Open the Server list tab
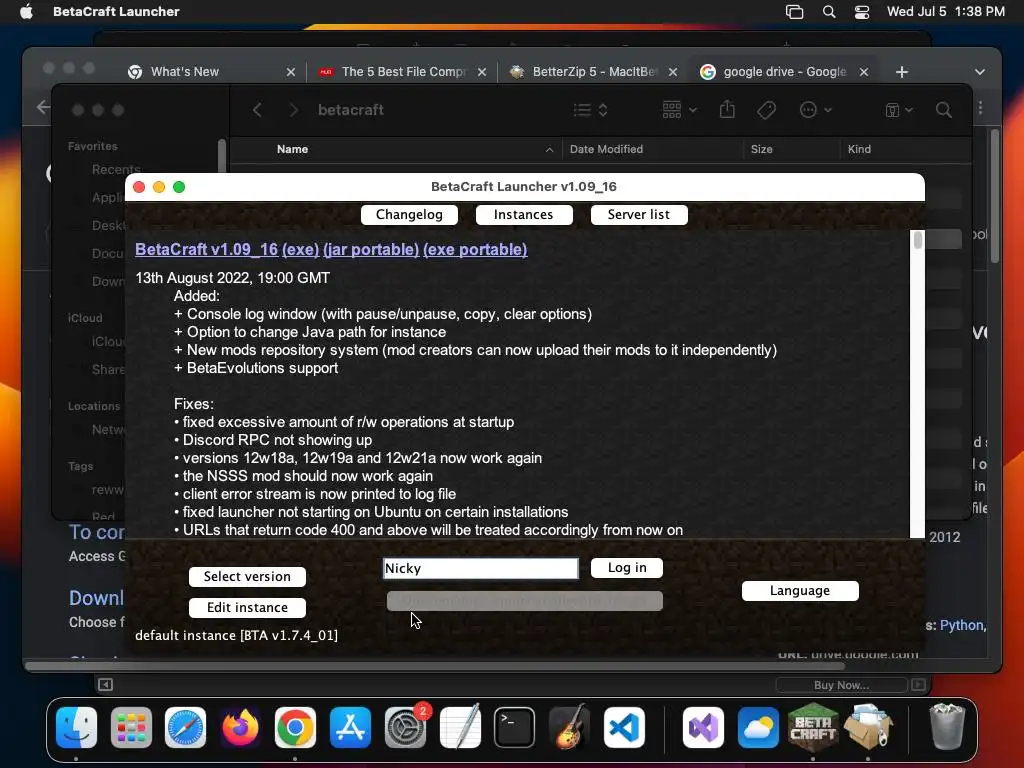Viewport: 1024px width, 768px height. 639,215
